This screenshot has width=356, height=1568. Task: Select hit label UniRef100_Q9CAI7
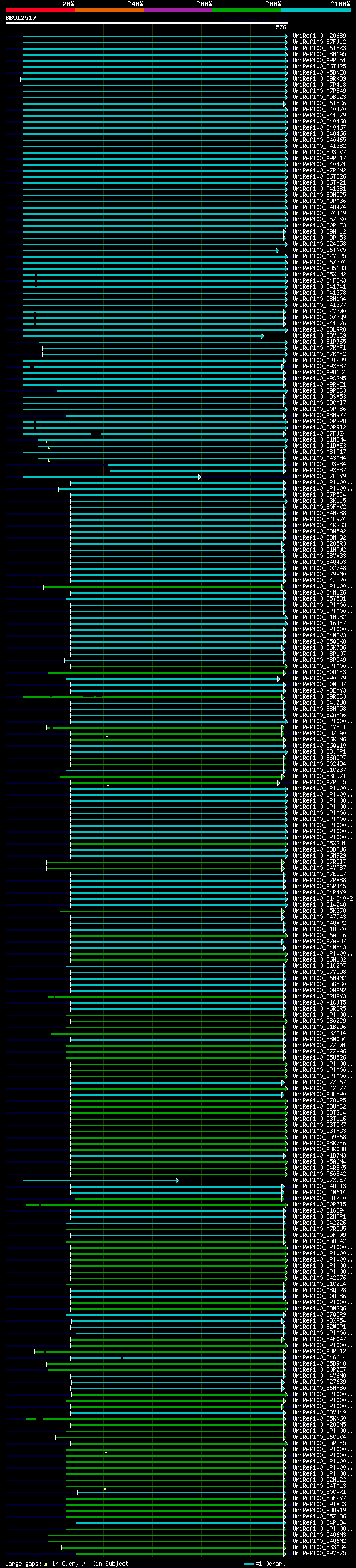[x=319, y=403]
